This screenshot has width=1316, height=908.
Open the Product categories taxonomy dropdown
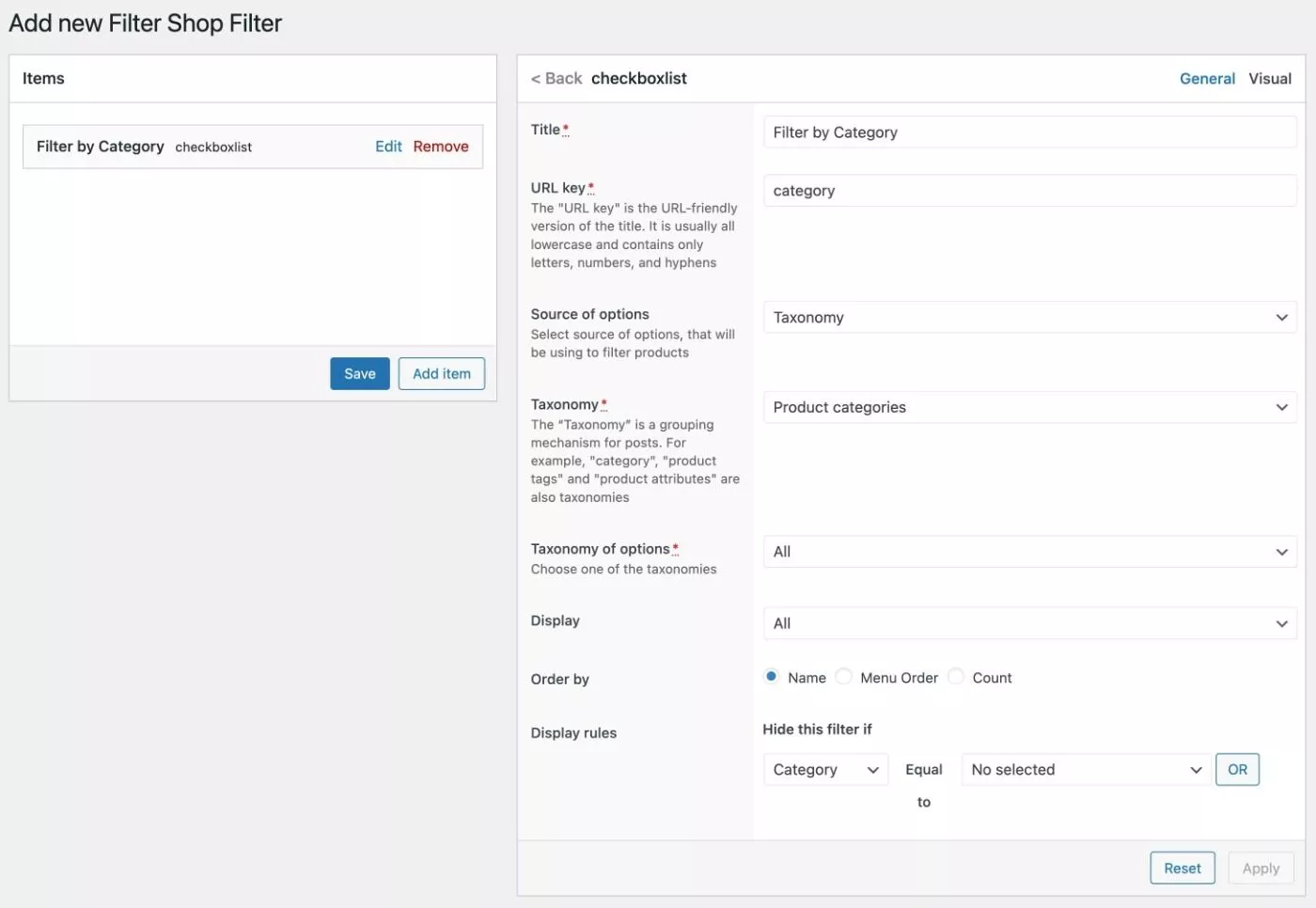(1029, 407)
